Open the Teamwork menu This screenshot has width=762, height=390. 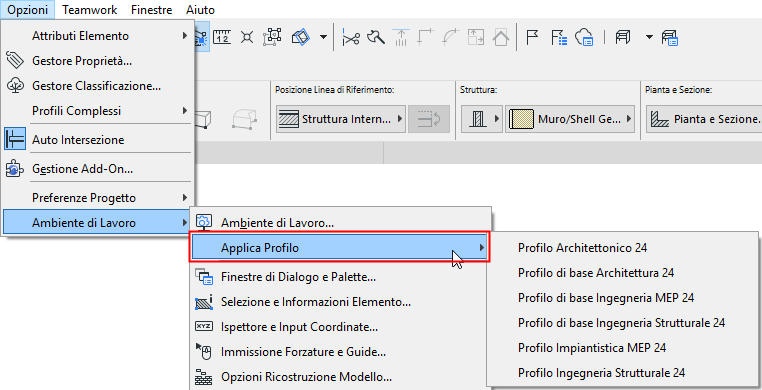coord(89,9)
